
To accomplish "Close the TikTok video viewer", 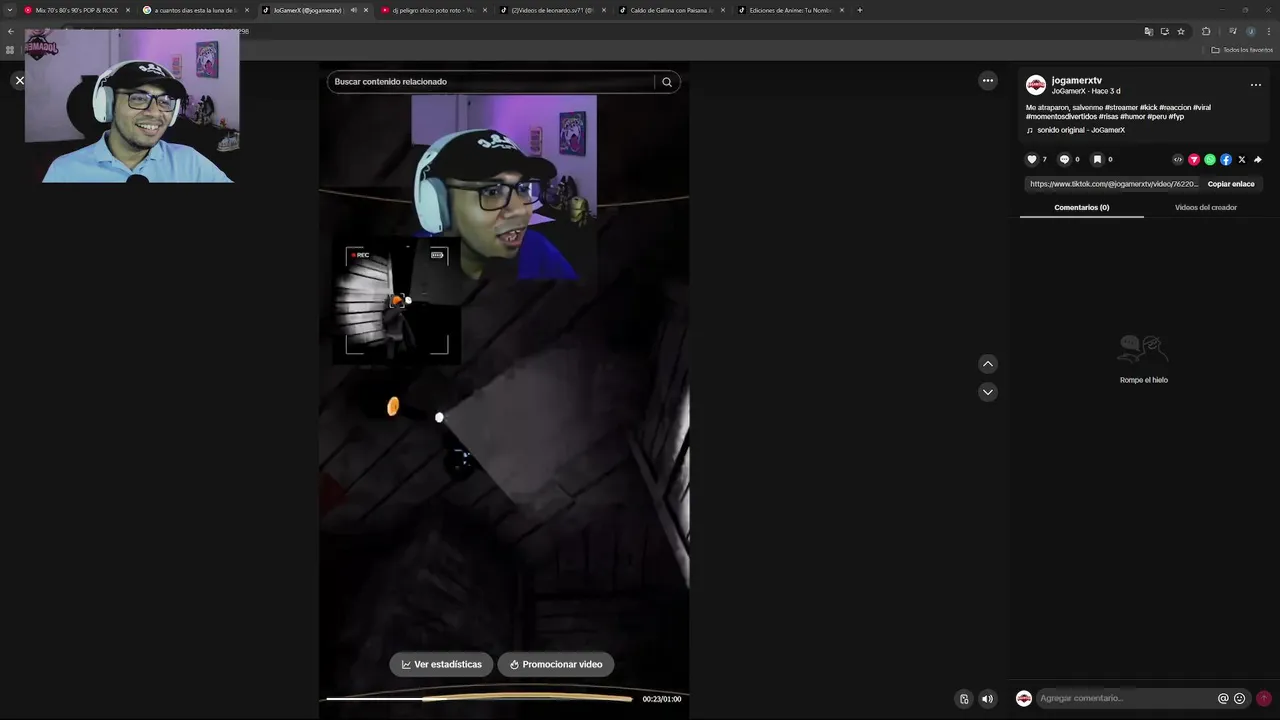I will pyautogui.click(x=19, y=81).
